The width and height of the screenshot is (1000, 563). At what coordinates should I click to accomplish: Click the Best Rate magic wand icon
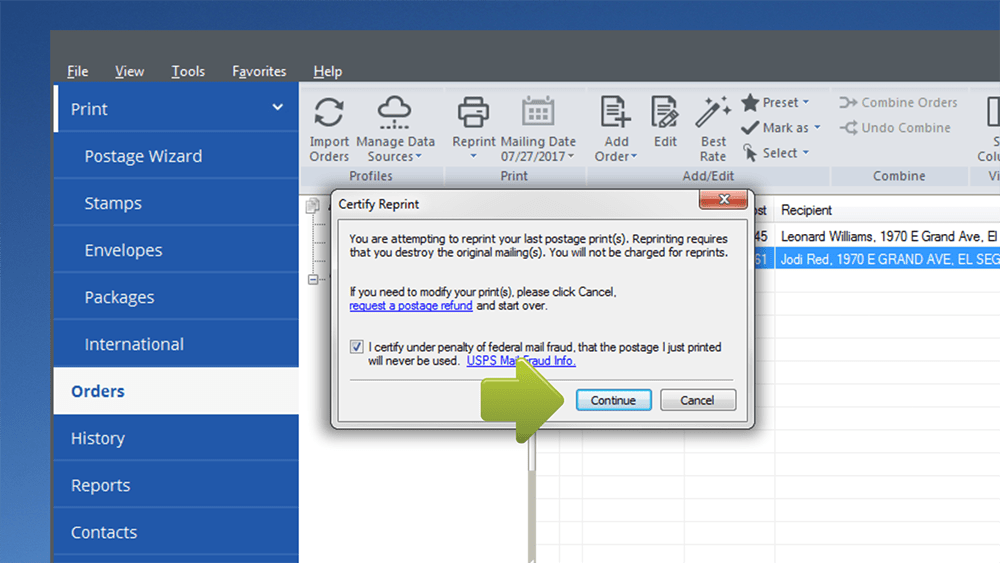click(x=712, y=112)
